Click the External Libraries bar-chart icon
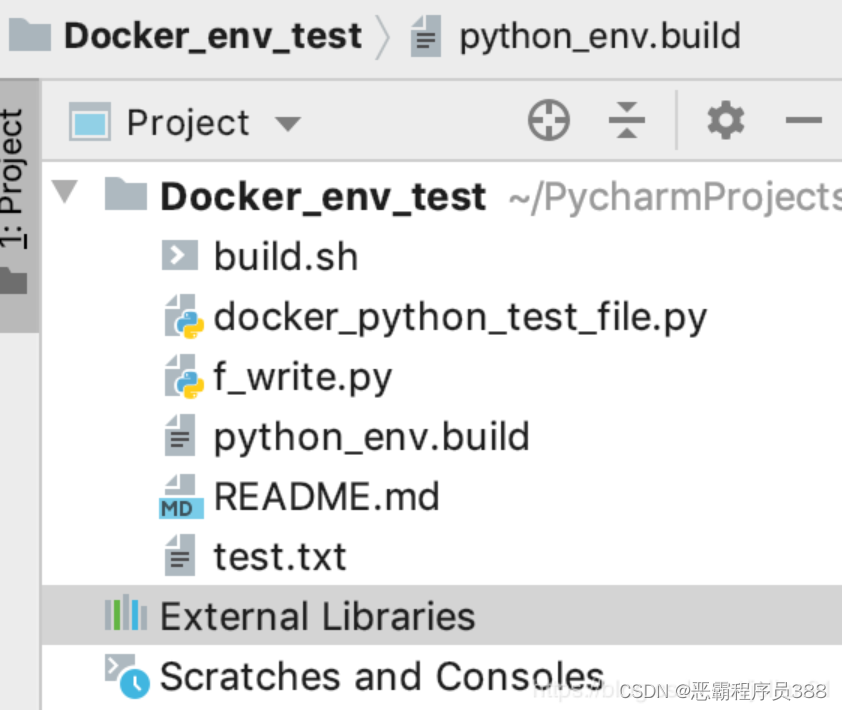The image size is (842, 710). [x=126, y=614]
